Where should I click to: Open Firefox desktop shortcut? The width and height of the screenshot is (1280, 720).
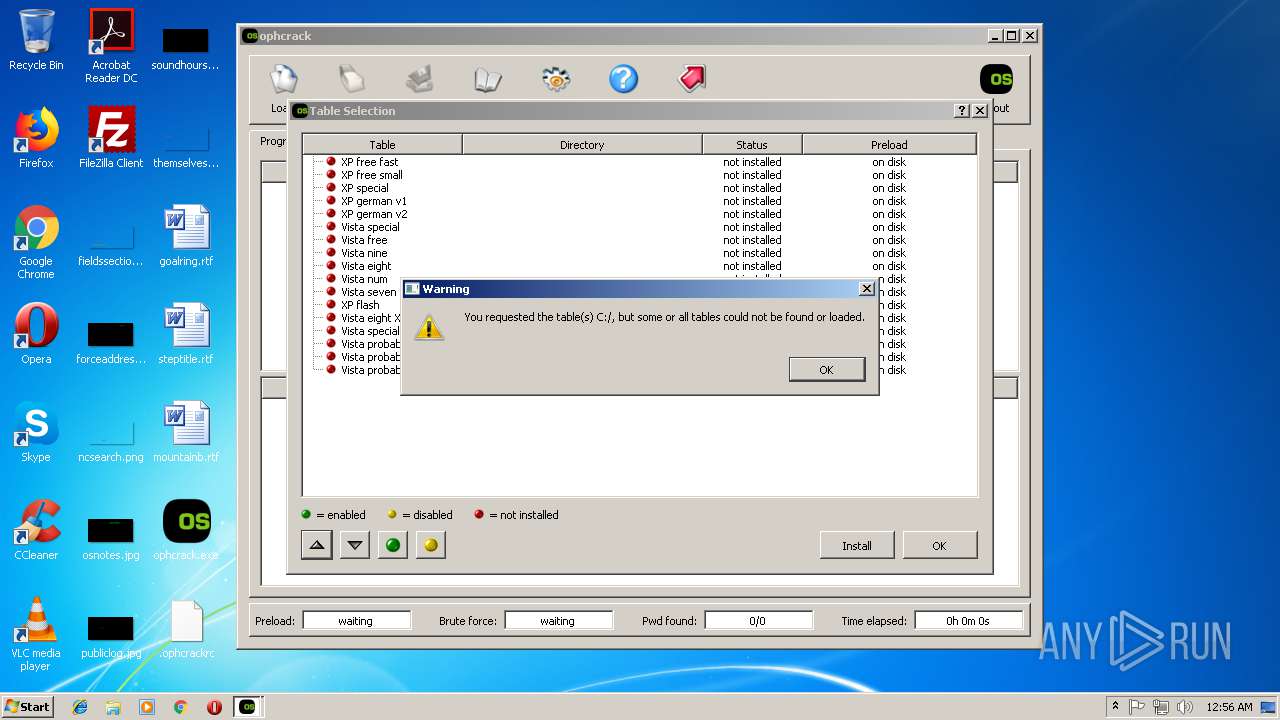36,138
